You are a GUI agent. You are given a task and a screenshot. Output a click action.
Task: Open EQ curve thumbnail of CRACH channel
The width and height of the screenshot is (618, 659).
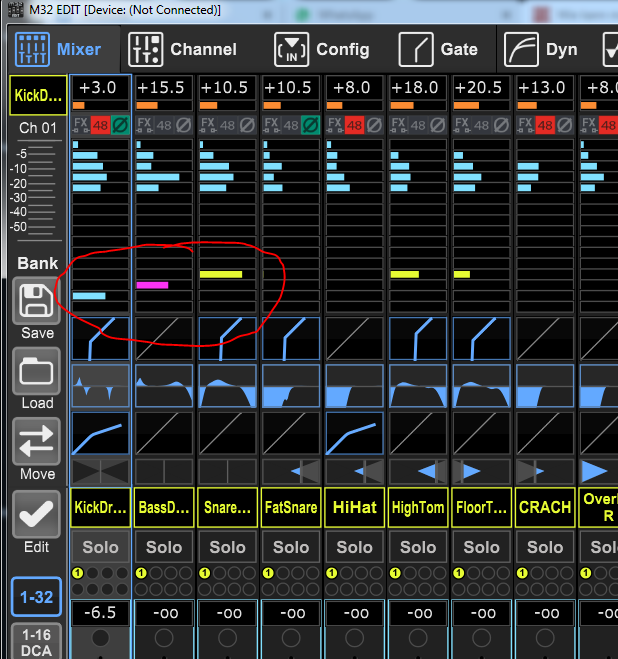click(545, 386)
